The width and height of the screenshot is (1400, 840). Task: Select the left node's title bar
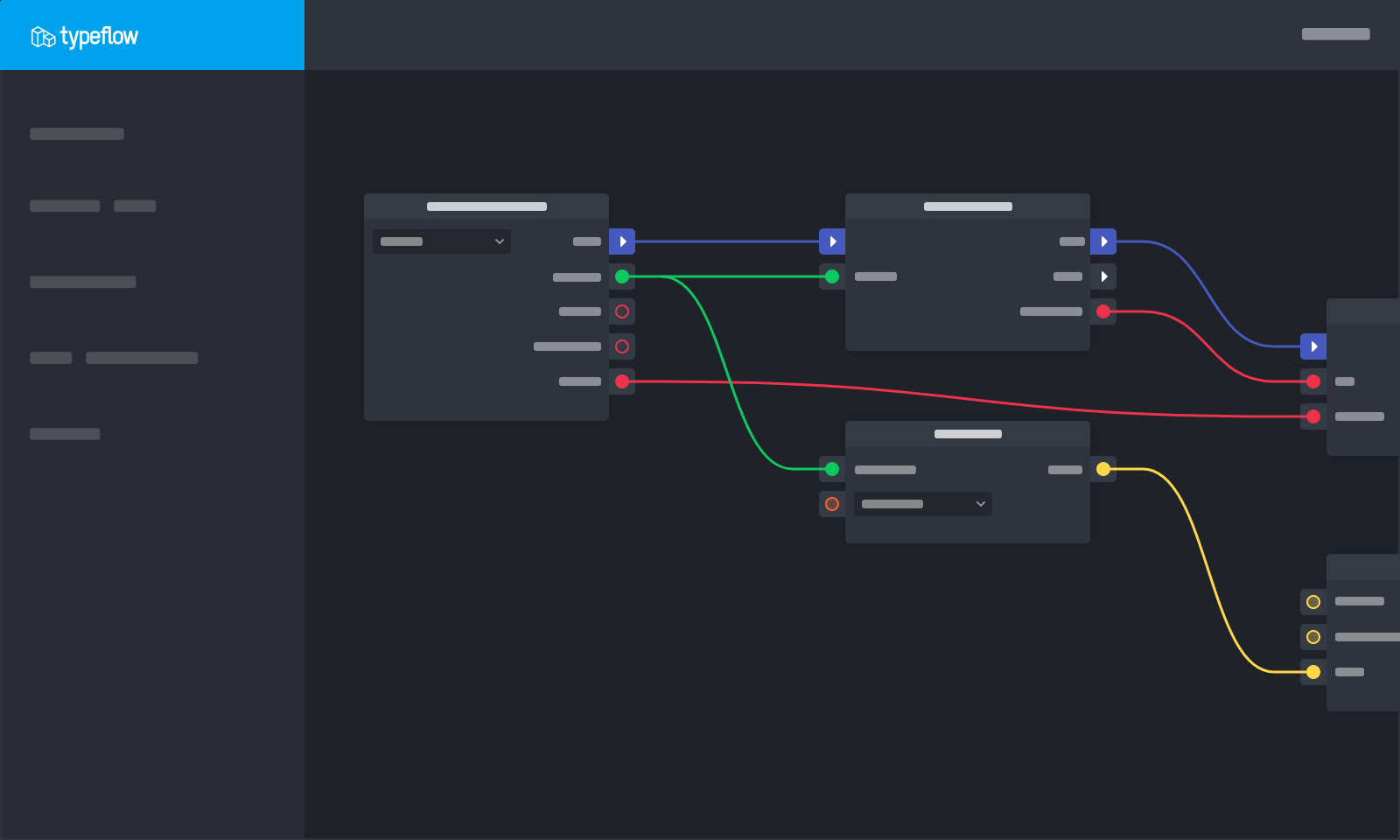tap(486, 206)
